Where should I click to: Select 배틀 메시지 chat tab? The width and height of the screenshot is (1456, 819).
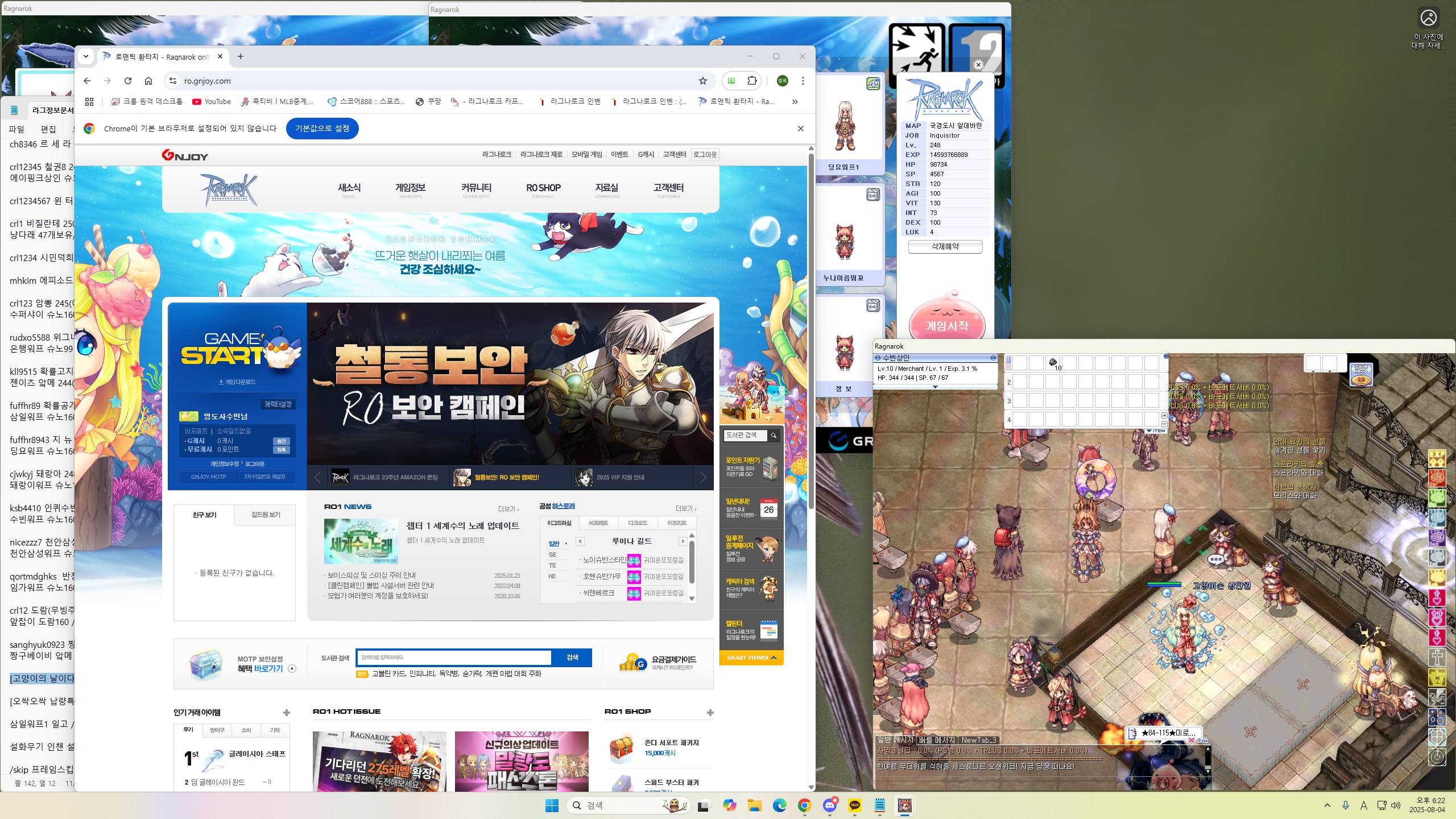[x=937, y=740]
